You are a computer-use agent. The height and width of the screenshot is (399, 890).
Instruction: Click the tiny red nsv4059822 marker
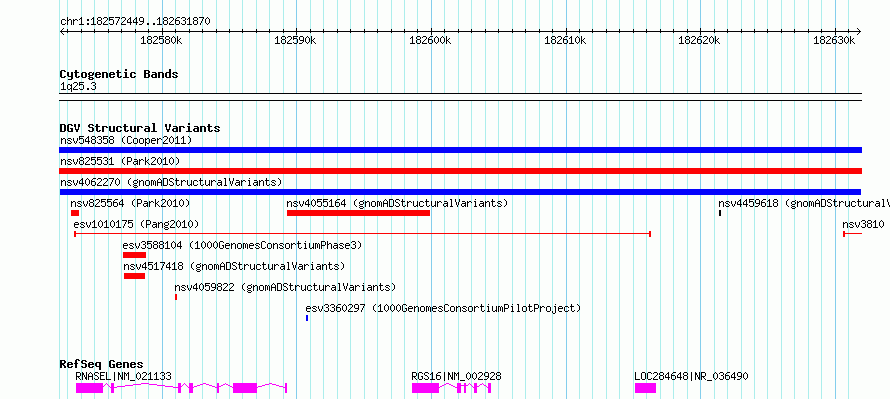coord(176,297)
